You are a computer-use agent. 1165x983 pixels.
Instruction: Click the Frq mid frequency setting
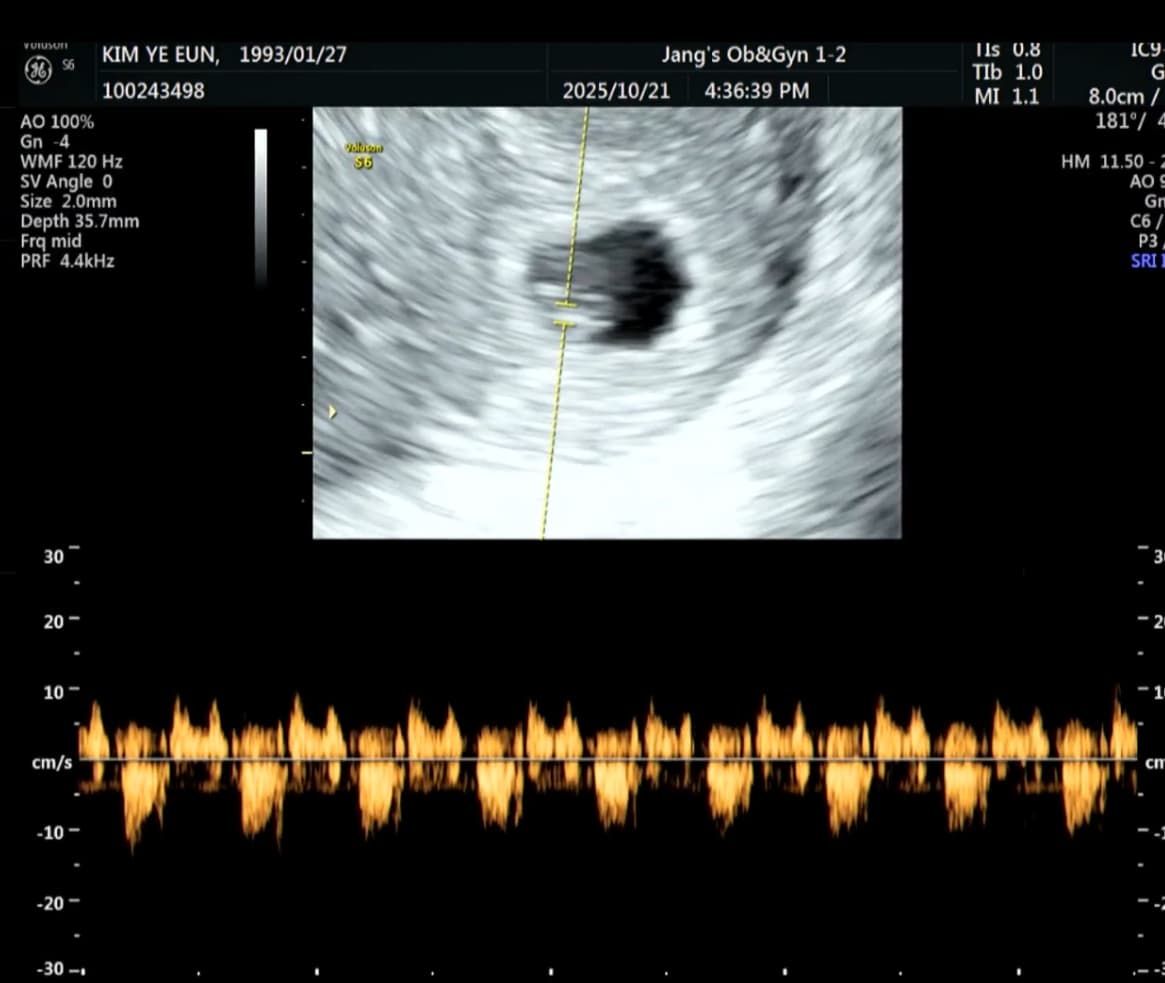[x=51, y=241]
